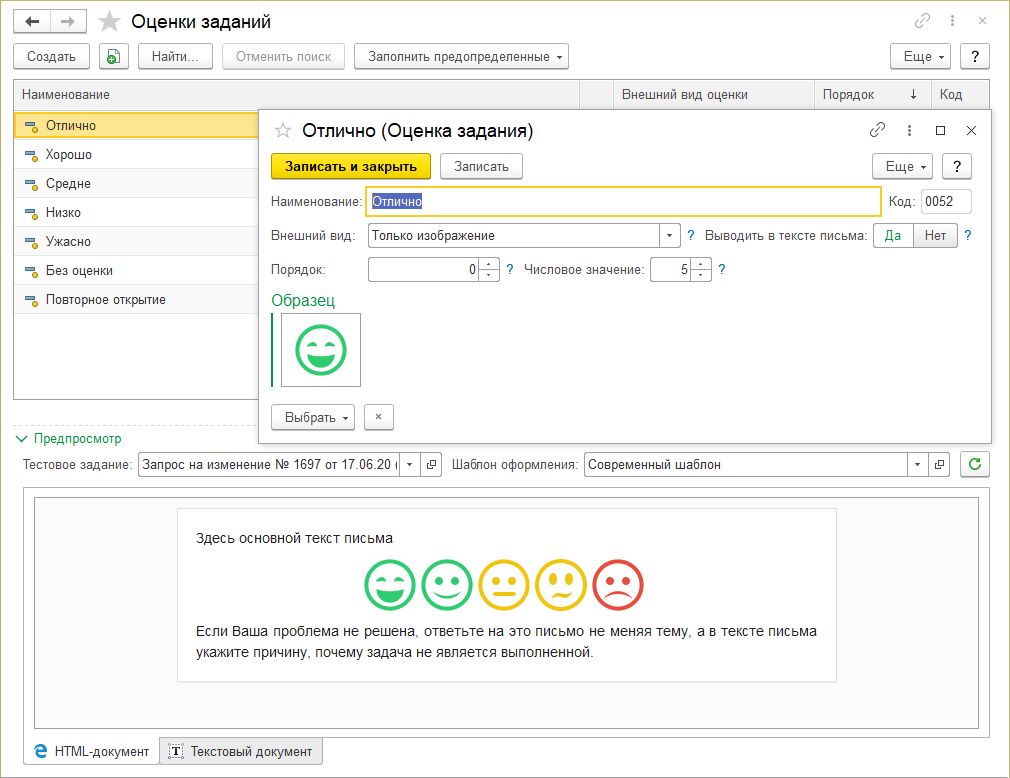
Task: Expand Заполнить предопределенные menu
Action: tap(461, 57)
